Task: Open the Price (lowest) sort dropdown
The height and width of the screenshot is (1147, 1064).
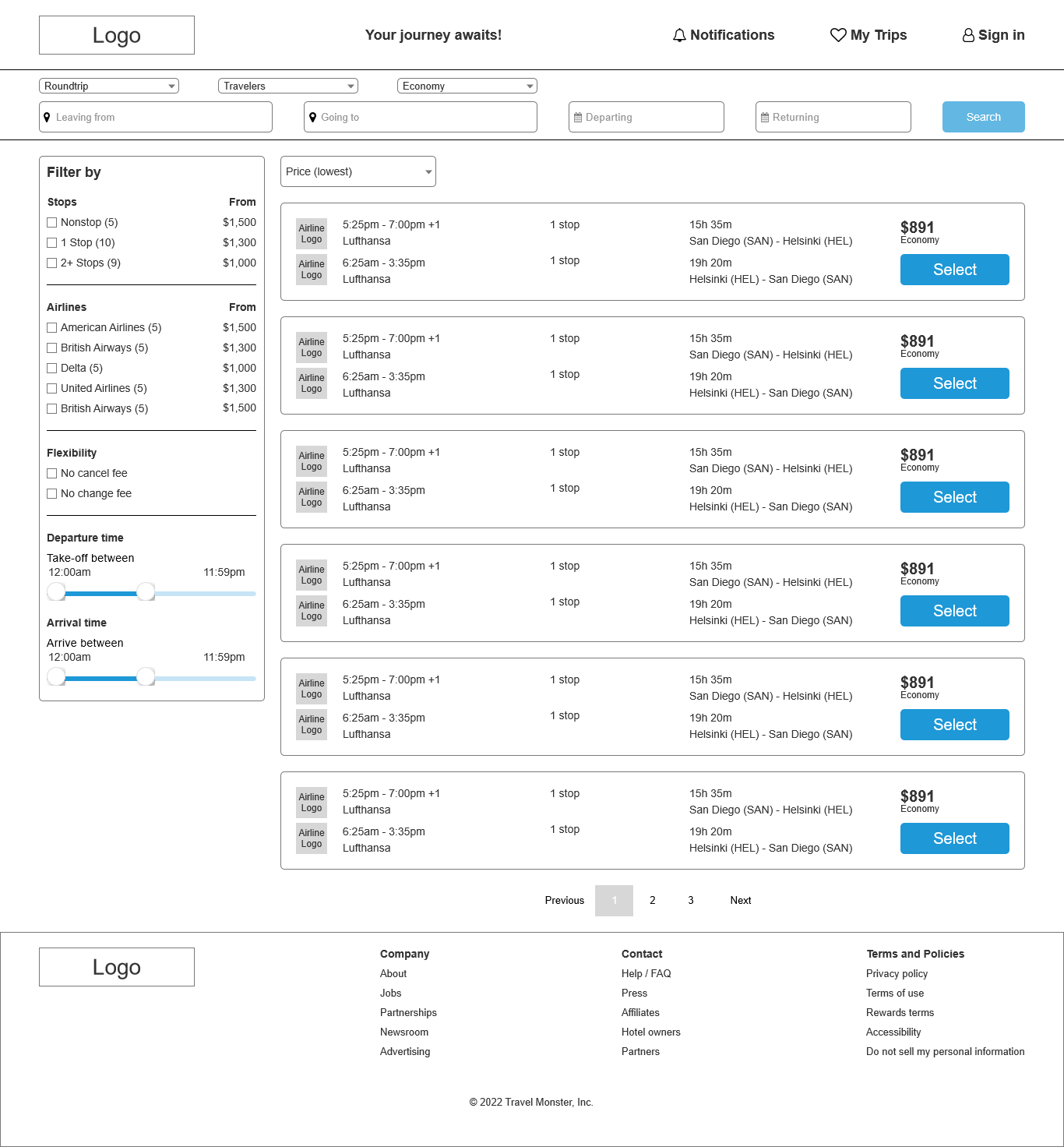Action: 358,171
